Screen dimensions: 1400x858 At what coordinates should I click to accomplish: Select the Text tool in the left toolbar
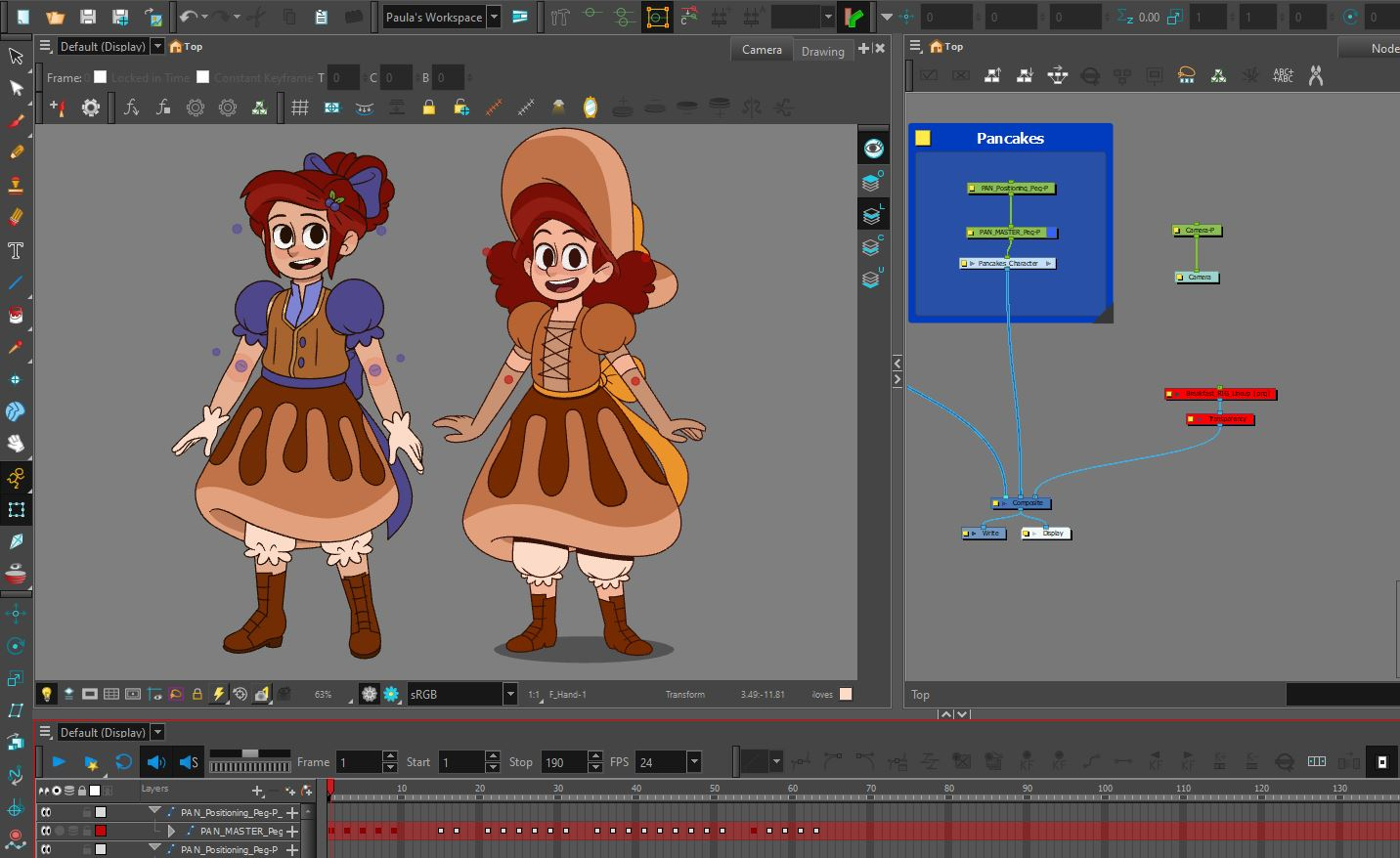pos(16,251)
